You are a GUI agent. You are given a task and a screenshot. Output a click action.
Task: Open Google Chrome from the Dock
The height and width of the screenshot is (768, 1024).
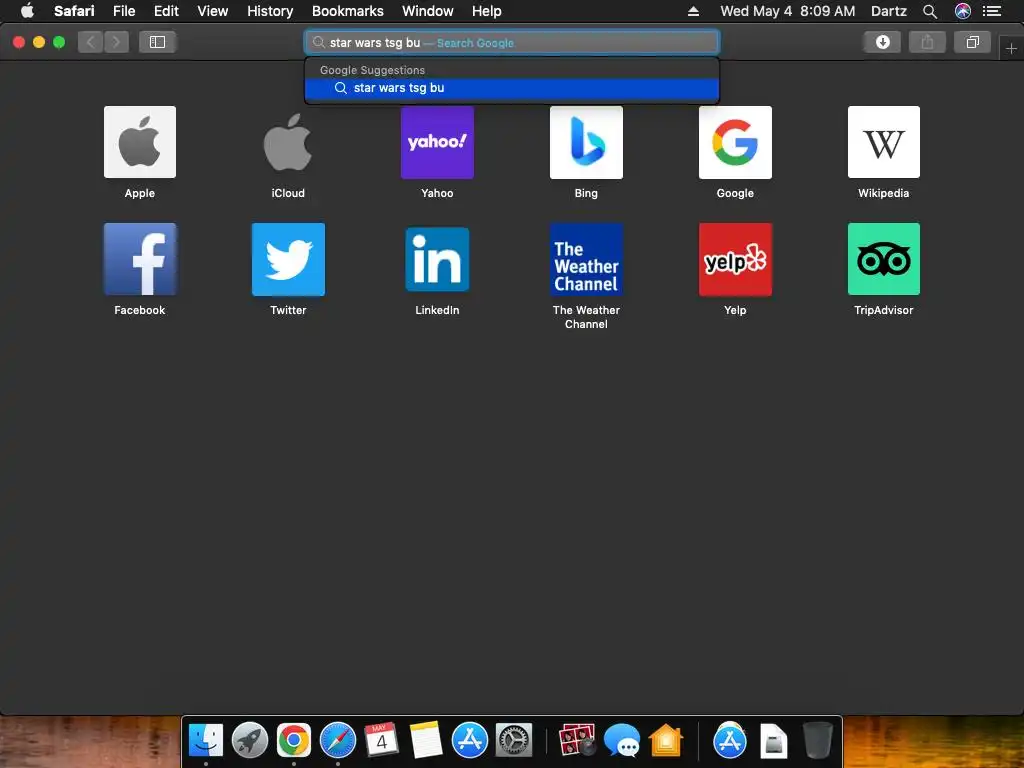(293, 741)
